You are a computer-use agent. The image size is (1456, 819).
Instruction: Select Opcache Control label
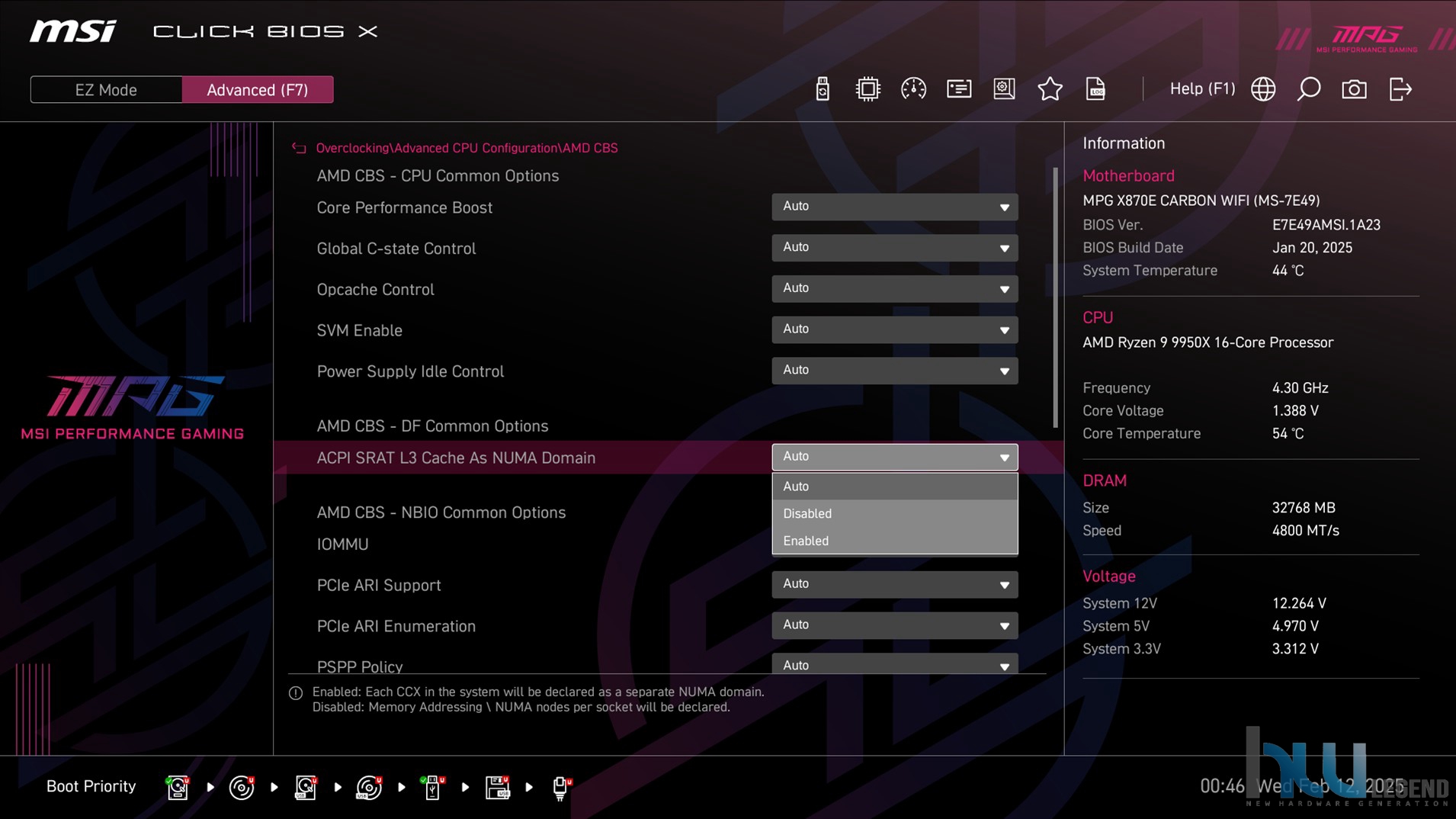375,290
